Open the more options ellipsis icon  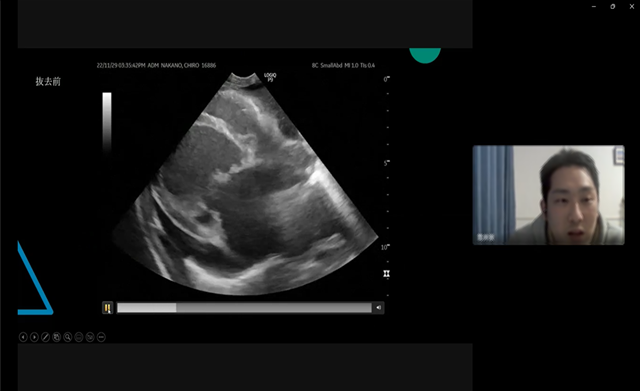[x=101, y=337]
